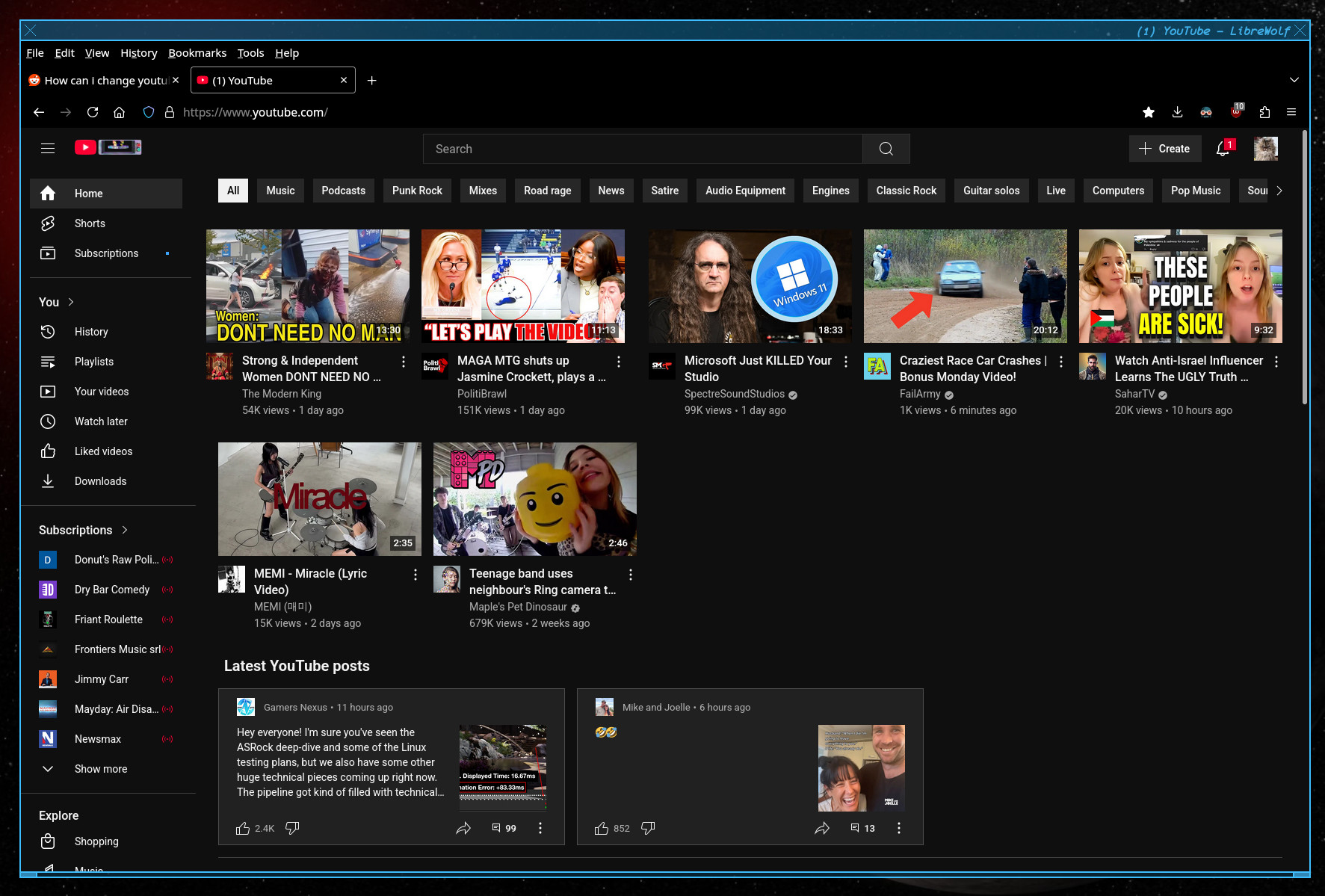The width and height of the screenshot is (1325, 896).
Task: Open the Bookmarks menu
Action: (197, 53)
